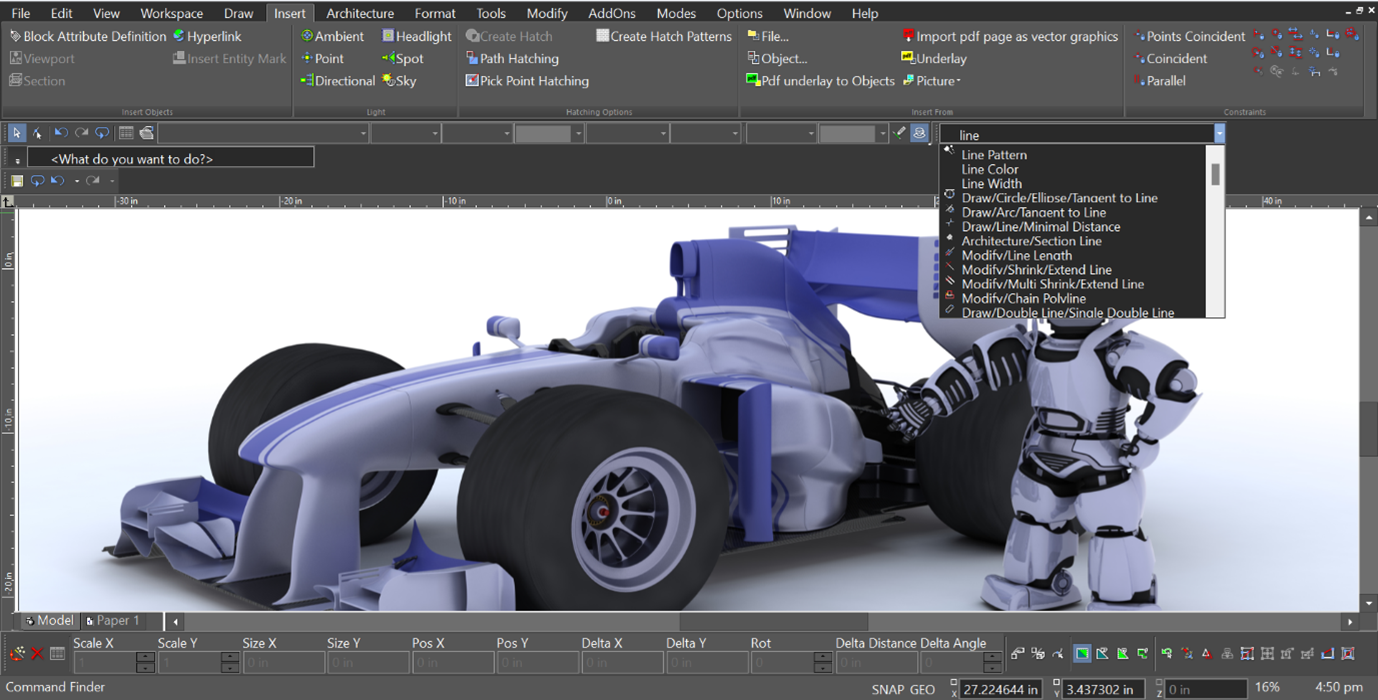Click the 16% zoom level in status bar
Screen dimensions: 1378x700
coord(1267,688)
